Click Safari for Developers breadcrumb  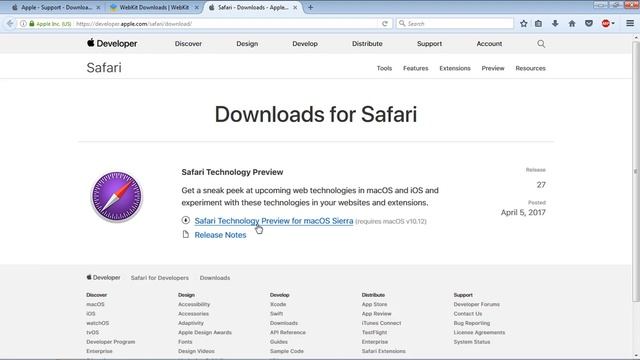click(160, 278)
